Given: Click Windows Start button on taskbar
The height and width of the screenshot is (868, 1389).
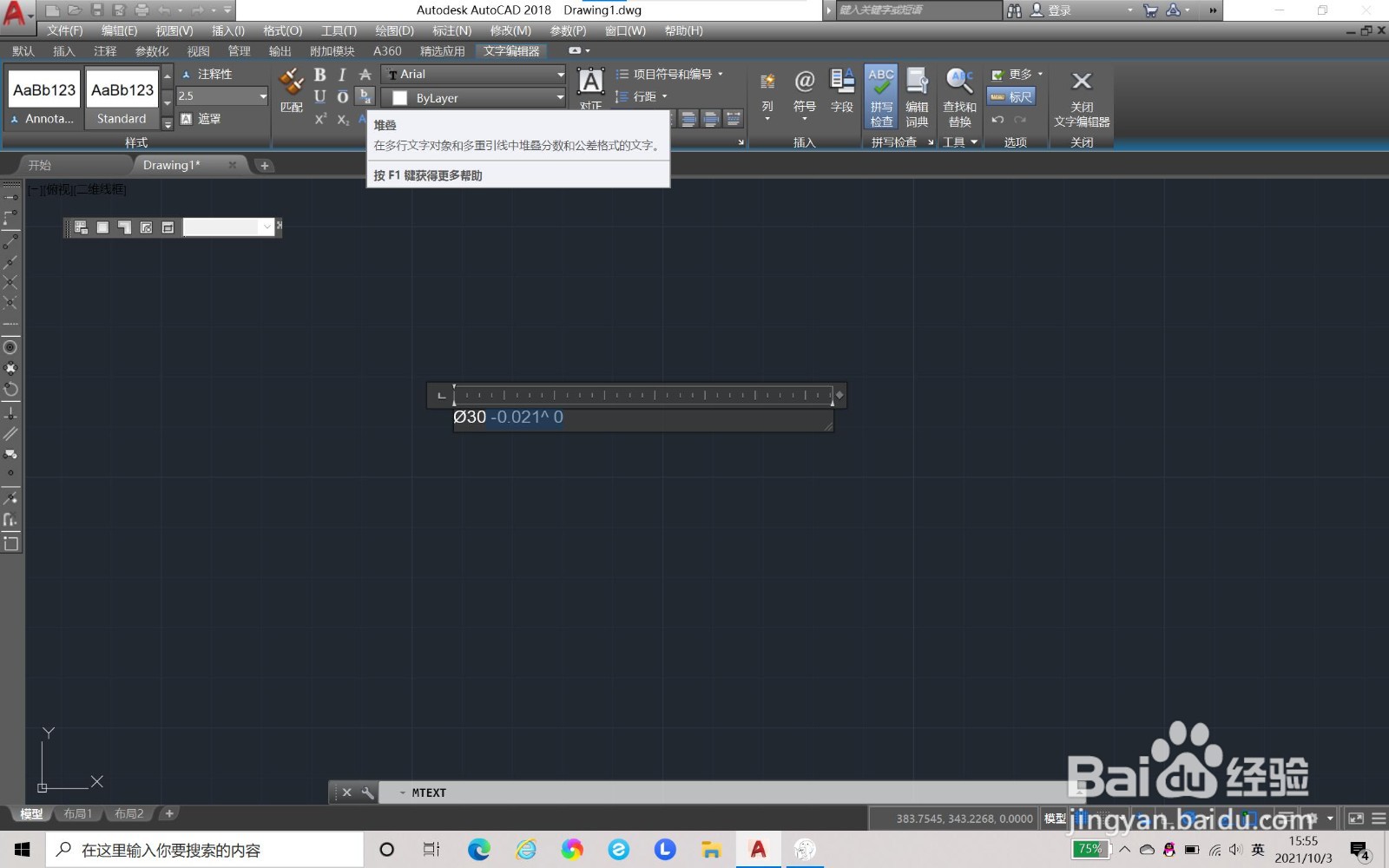Looking at the screenshot, I should pos(23,850).
